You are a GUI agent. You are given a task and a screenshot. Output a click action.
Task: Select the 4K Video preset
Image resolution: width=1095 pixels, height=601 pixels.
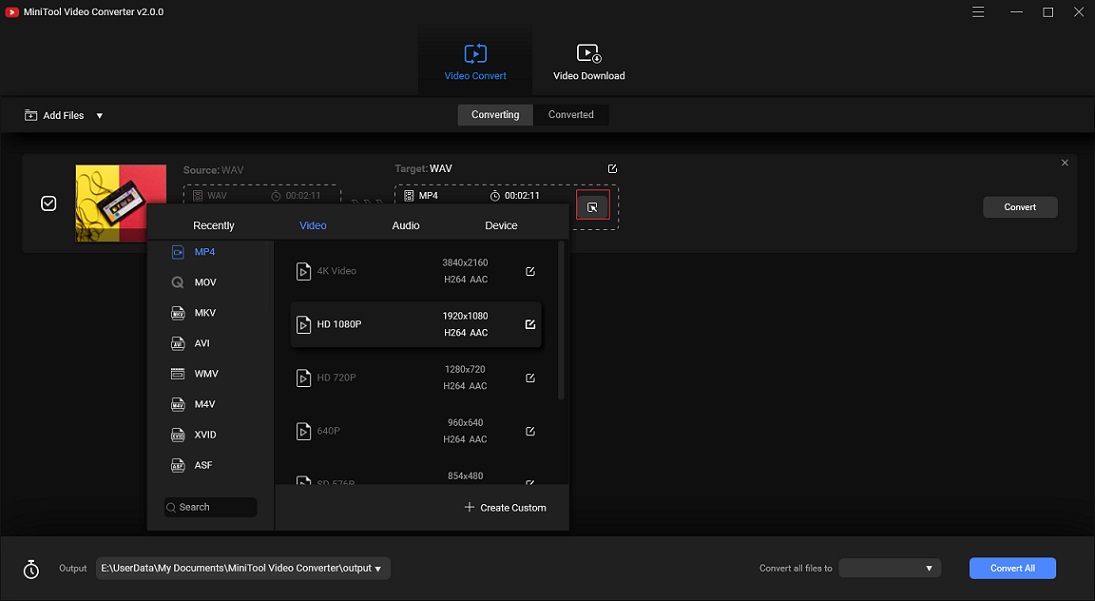coord(416,271)
